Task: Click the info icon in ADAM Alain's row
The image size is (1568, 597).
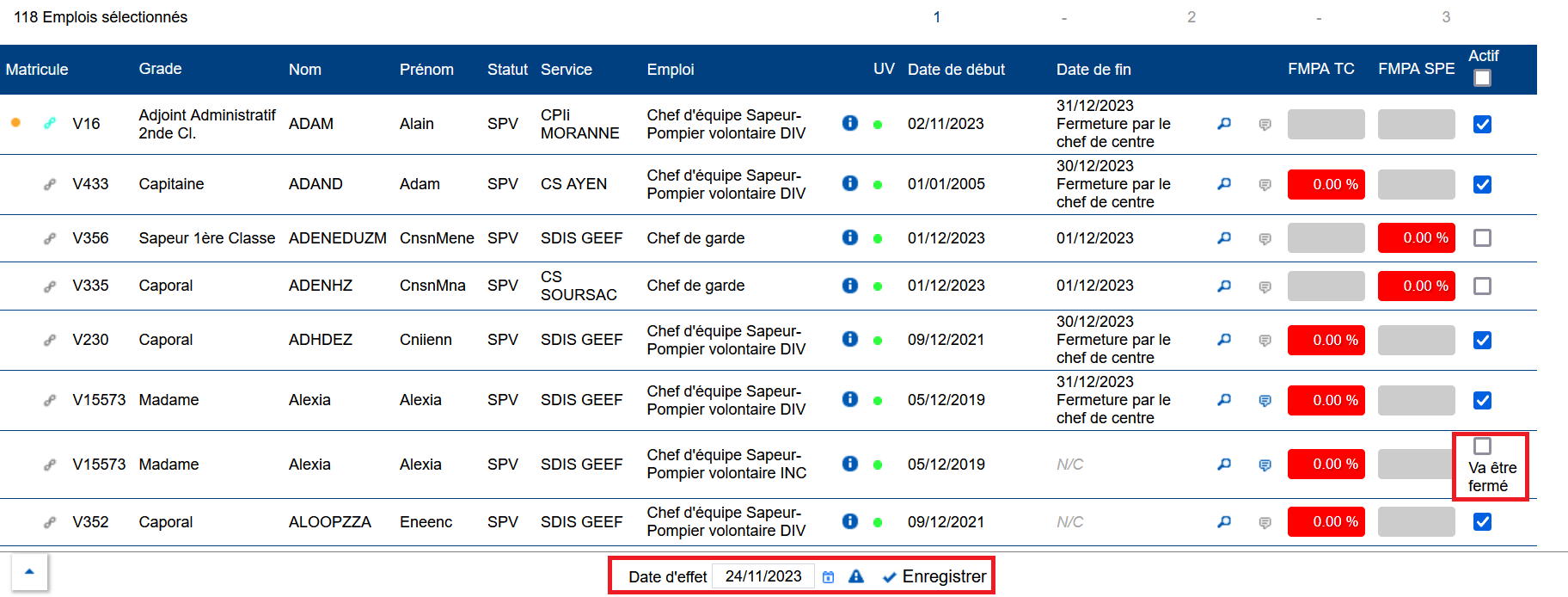Action: (849, 123)
